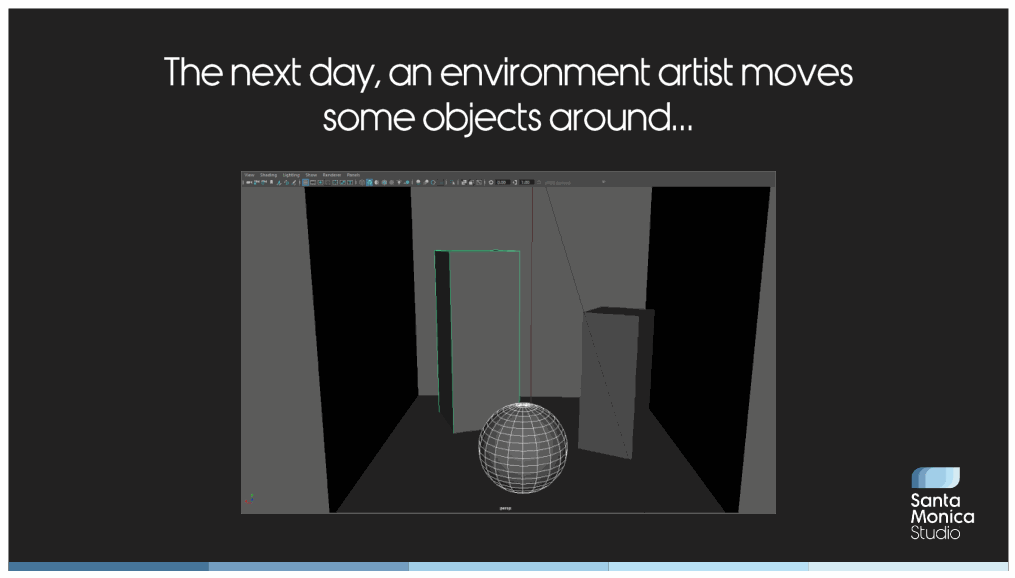Viewport: 1015px width, 578px height.
Task: Click the X-Ray Joints icon
Action: coord(479,183)
